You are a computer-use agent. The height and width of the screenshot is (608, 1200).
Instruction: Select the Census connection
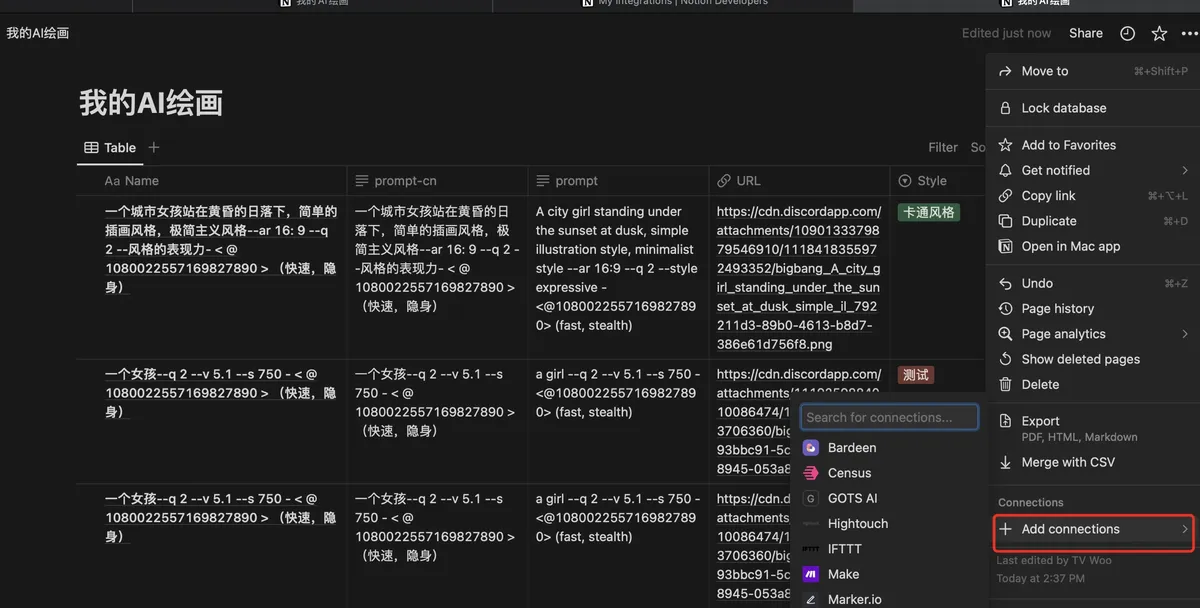(x=849, y=473)
